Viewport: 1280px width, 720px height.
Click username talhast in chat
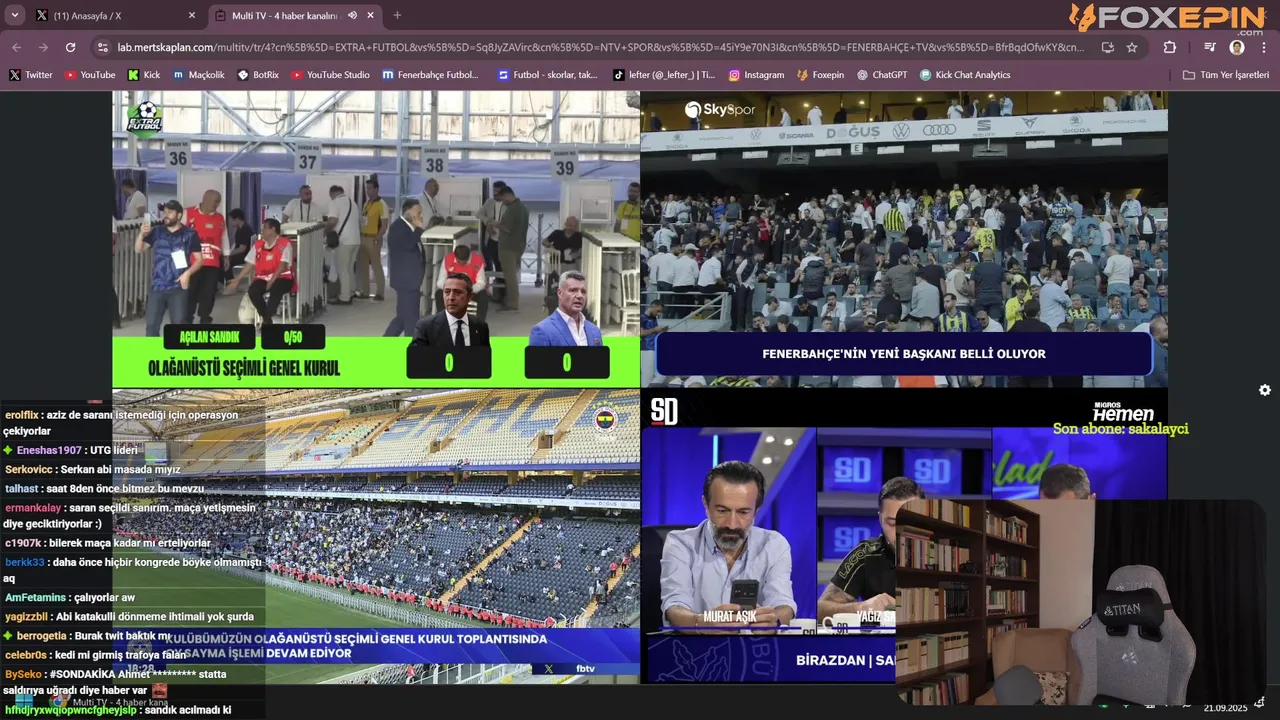coord(21,488)
